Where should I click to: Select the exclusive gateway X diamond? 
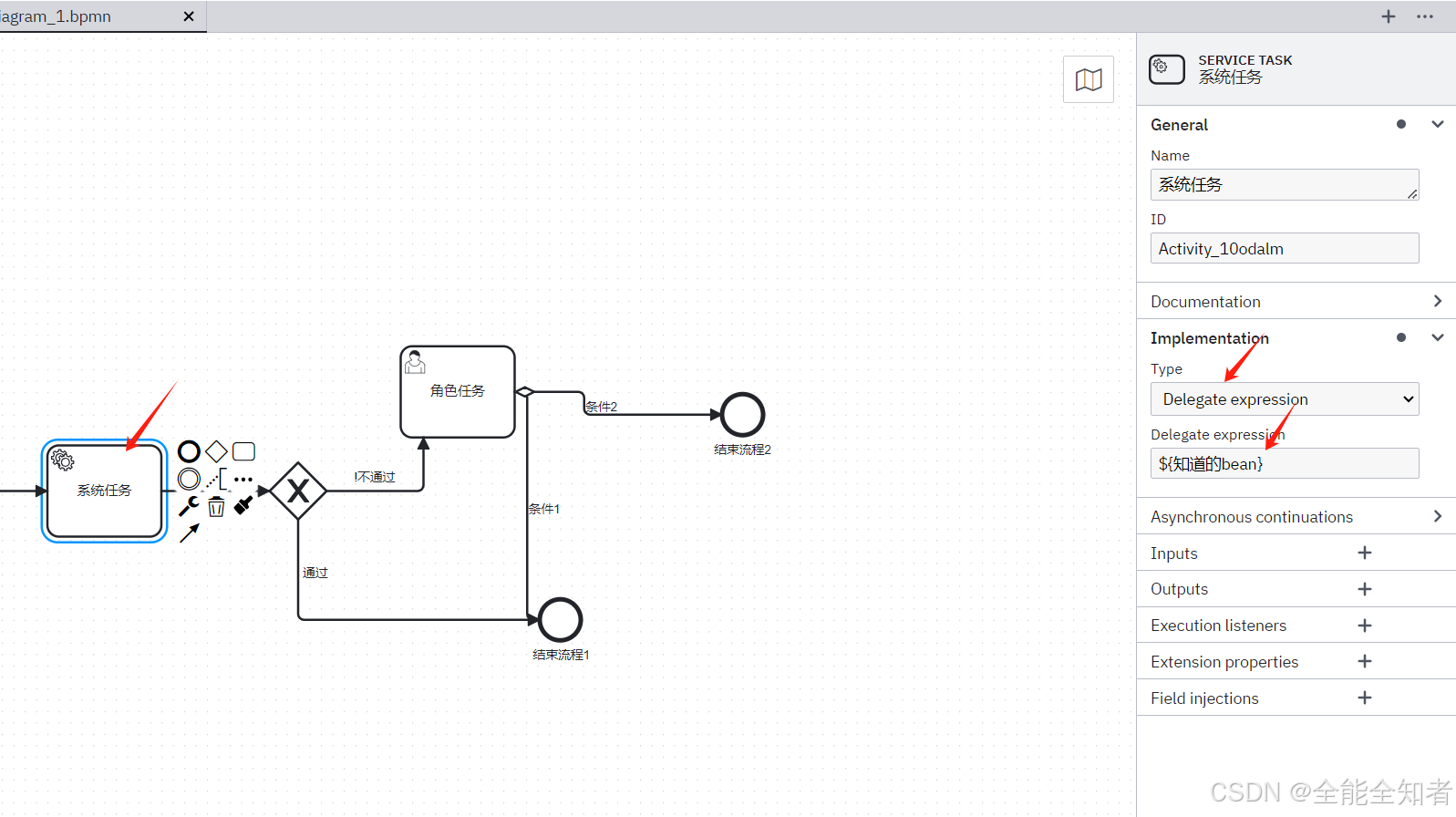(x=298, y=491)
